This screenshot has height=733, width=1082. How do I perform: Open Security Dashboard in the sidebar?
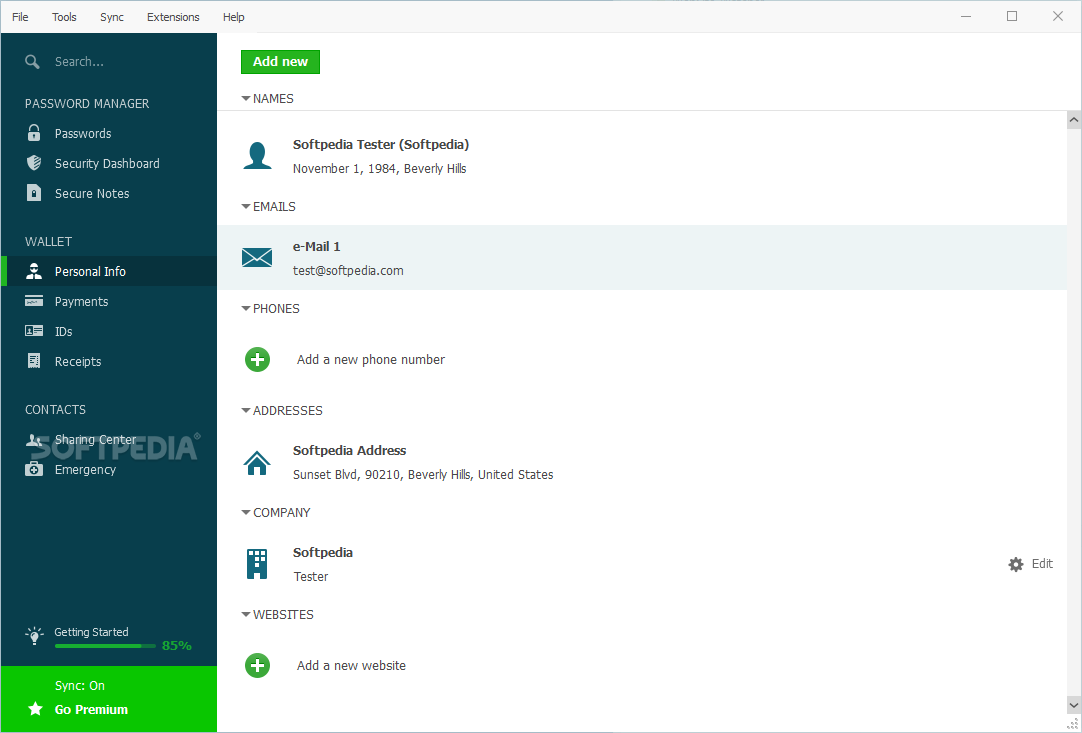click(109, 164)
